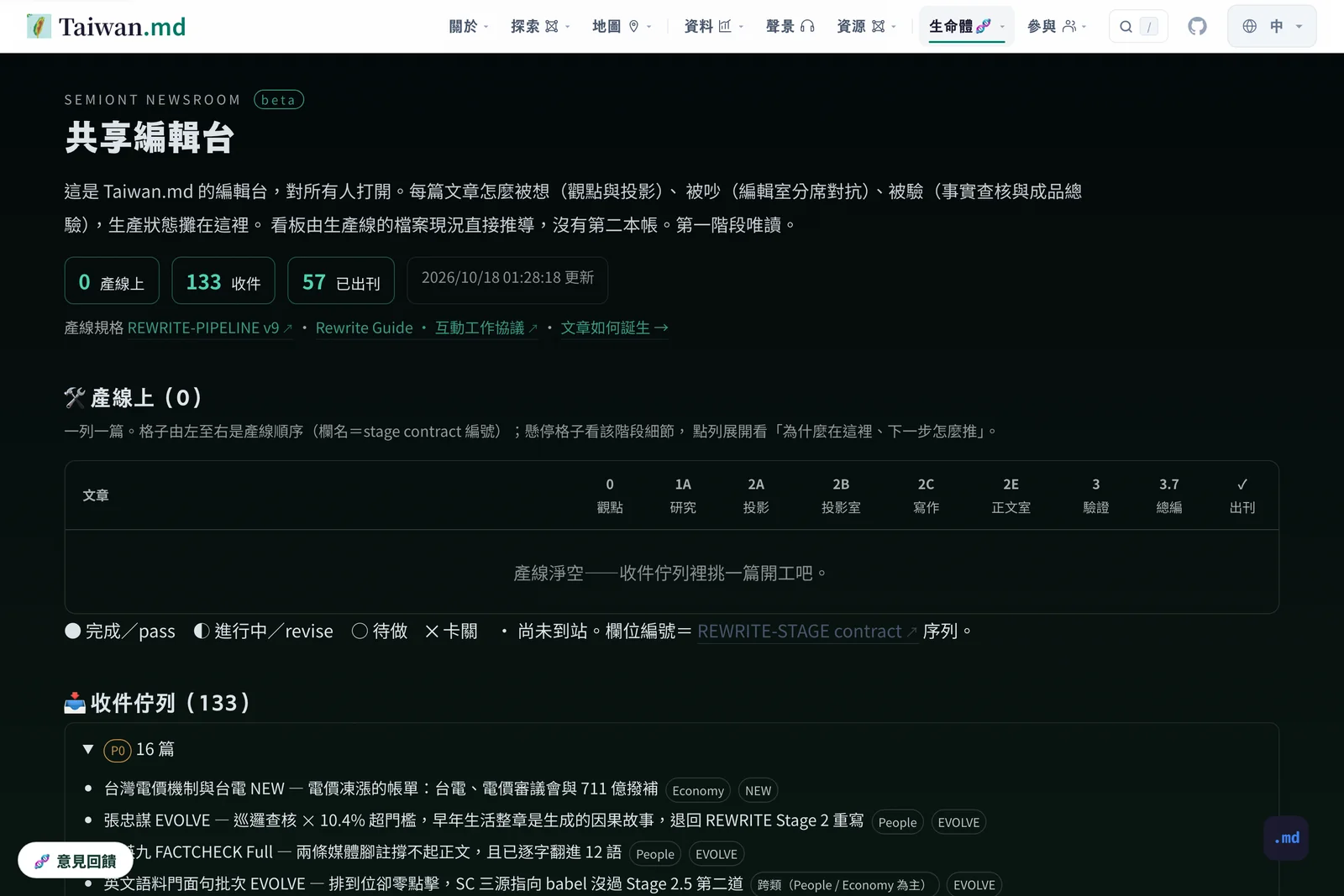Screen dimensions: 1344x896
Task: Expand the 探索 menu
Action: 540,26
